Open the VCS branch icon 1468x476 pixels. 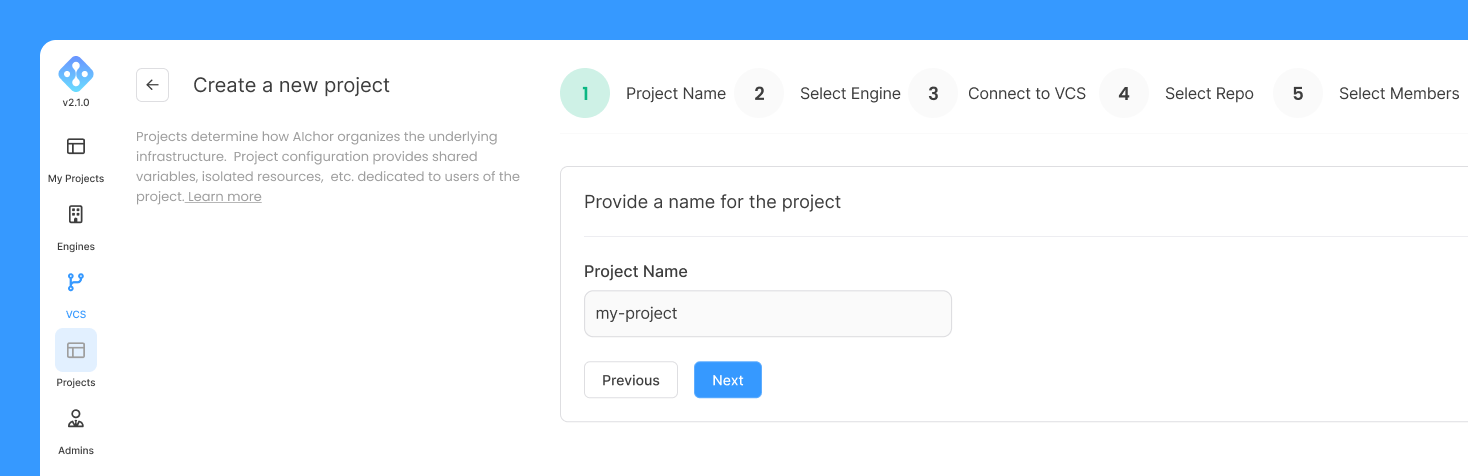[76, 282]
